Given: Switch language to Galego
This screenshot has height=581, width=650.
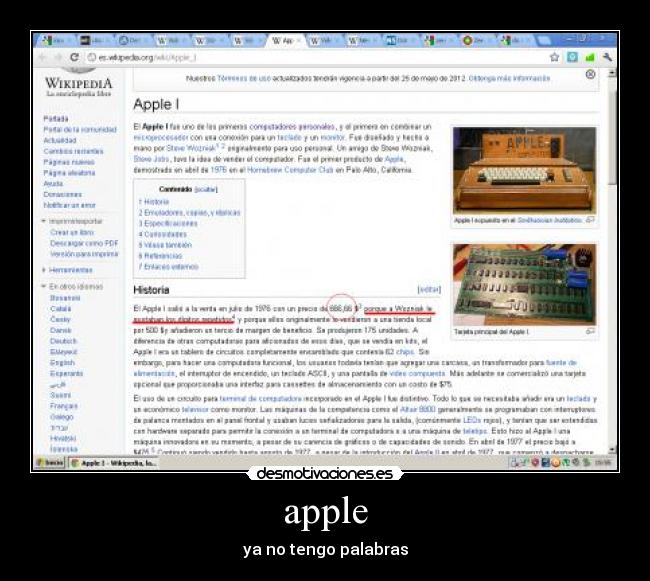Looking at the screenshot, I should (62, 416).
